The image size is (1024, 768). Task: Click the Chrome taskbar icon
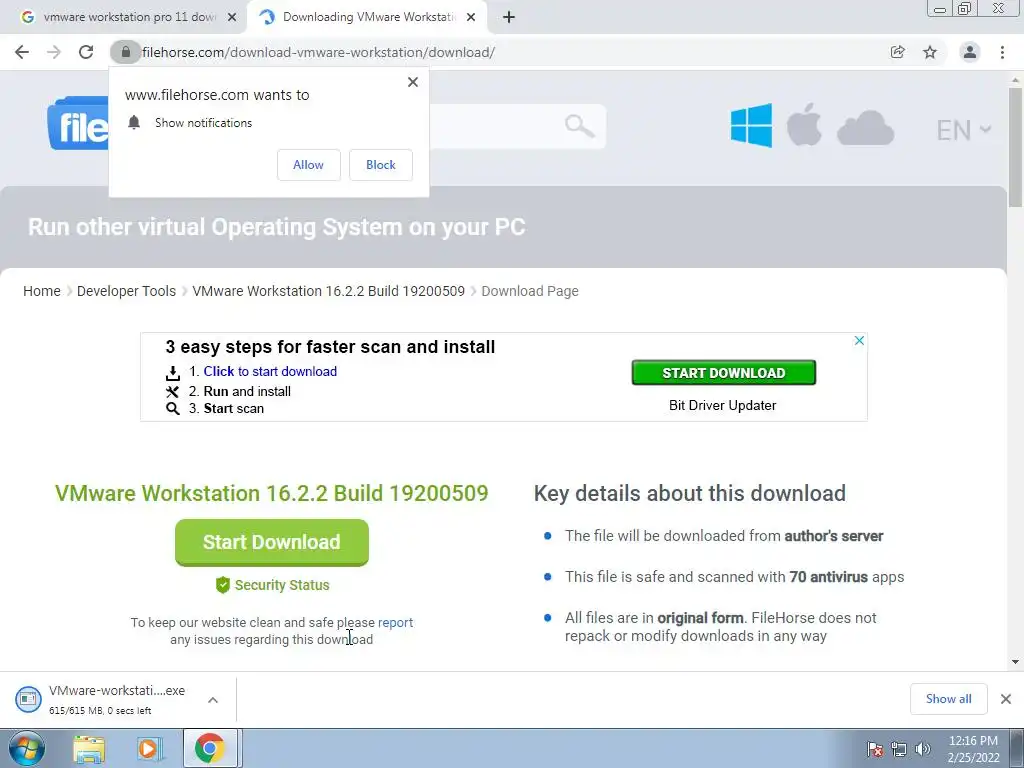pyautogui.click(x=210, y=748)
